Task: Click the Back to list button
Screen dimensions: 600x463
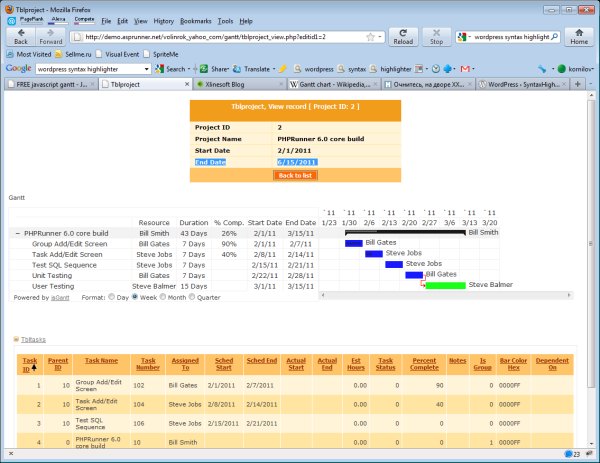Action: coord(295,175)
